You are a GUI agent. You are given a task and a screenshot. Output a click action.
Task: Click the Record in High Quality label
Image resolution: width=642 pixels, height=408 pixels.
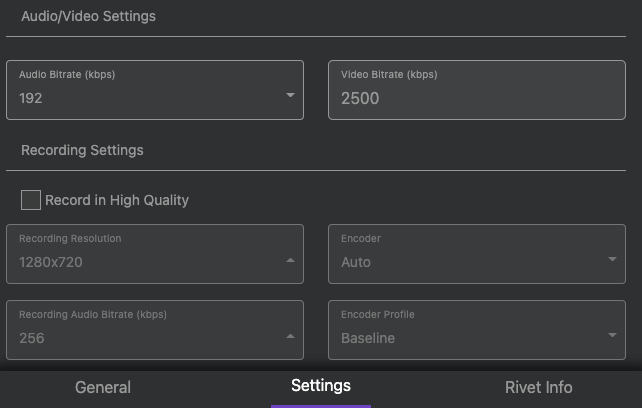pyautogui.click(x=117, y=200)
